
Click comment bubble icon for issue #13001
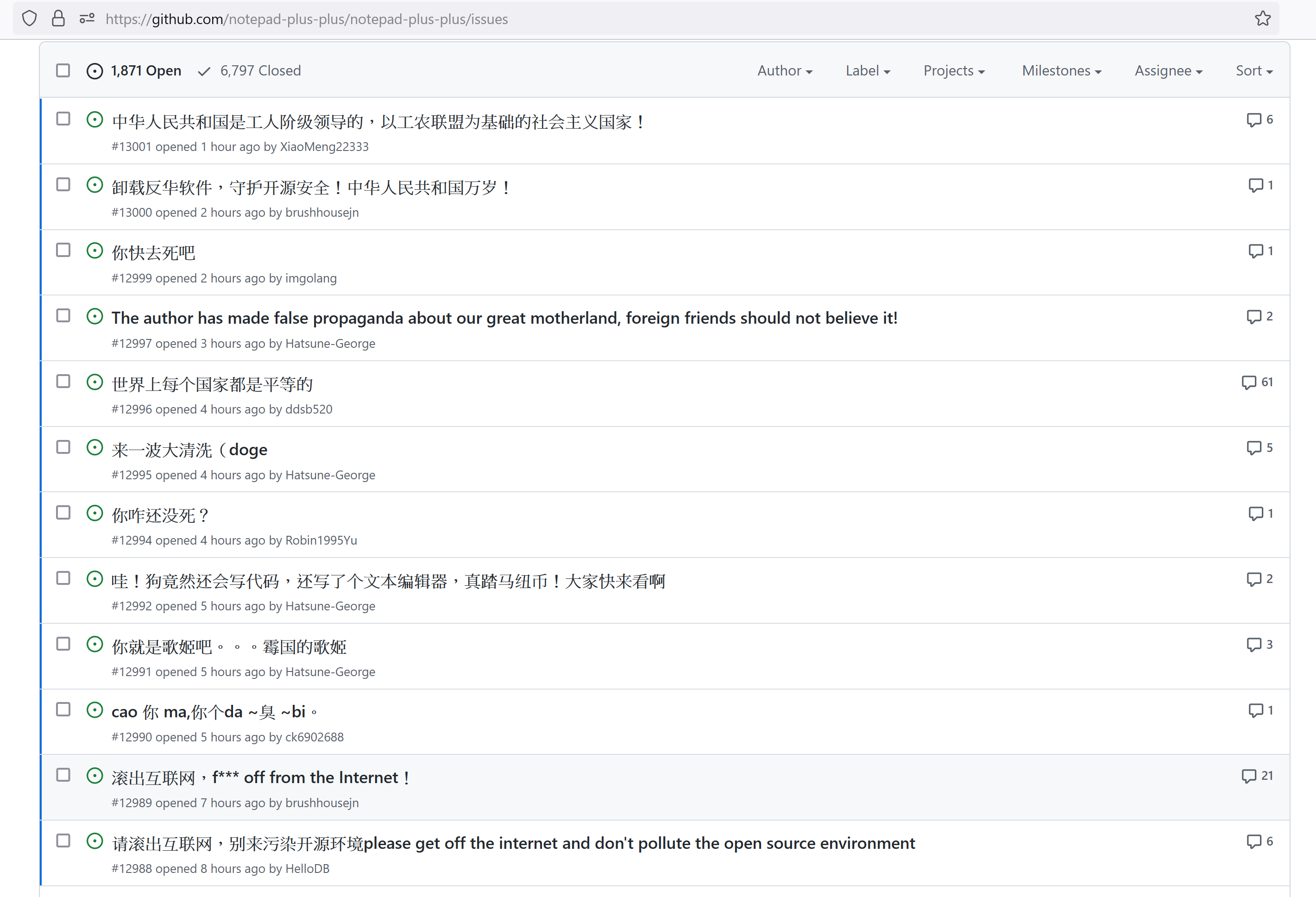pyautogui.click(x=1254, y=120)
